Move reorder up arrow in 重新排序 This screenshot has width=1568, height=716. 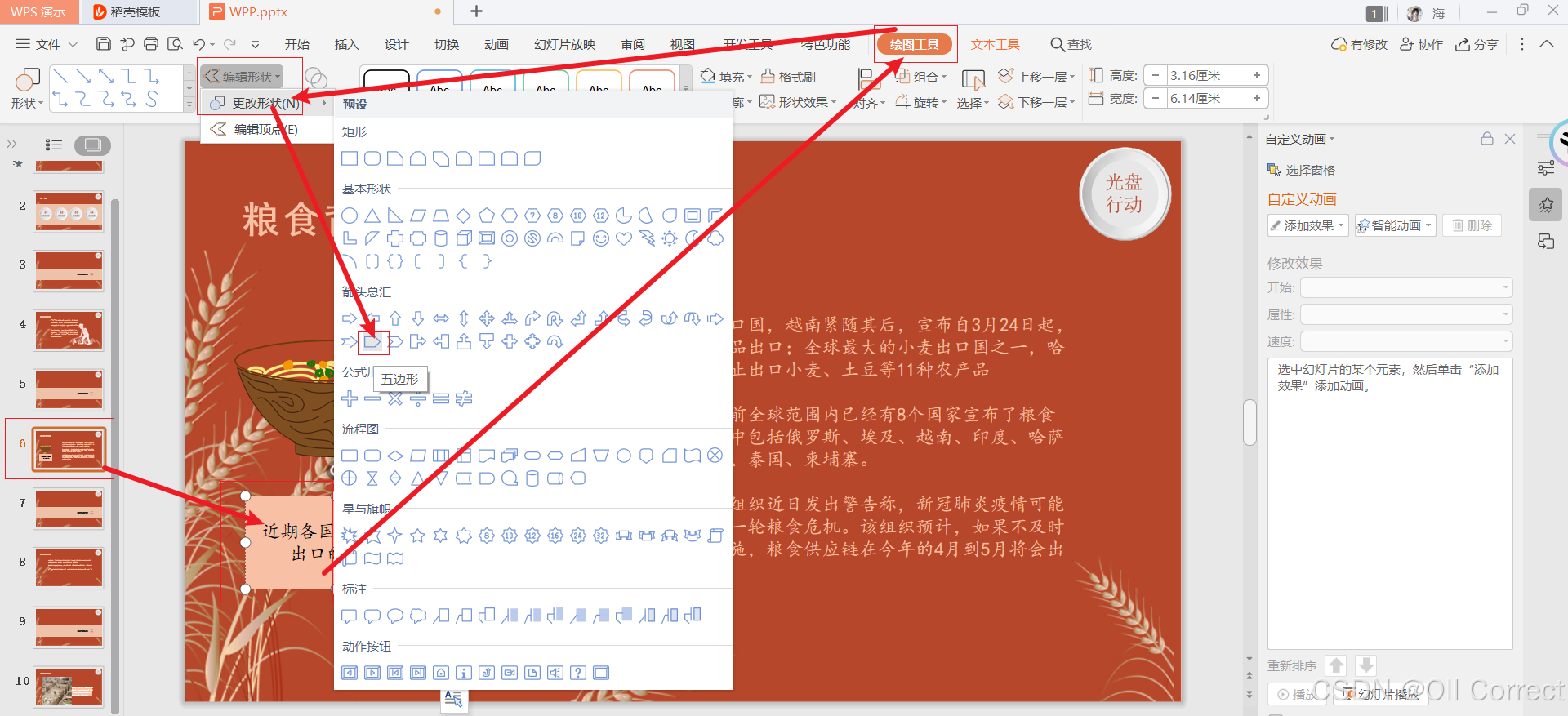point(1337,665)
